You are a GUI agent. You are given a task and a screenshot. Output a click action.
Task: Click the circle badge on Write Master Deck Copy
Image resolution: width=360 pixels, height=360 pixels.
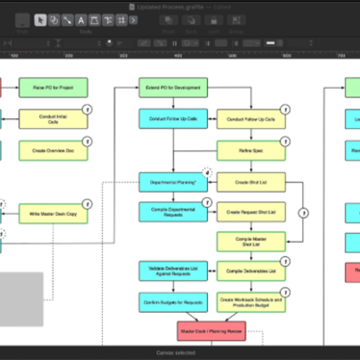[87, 204]
